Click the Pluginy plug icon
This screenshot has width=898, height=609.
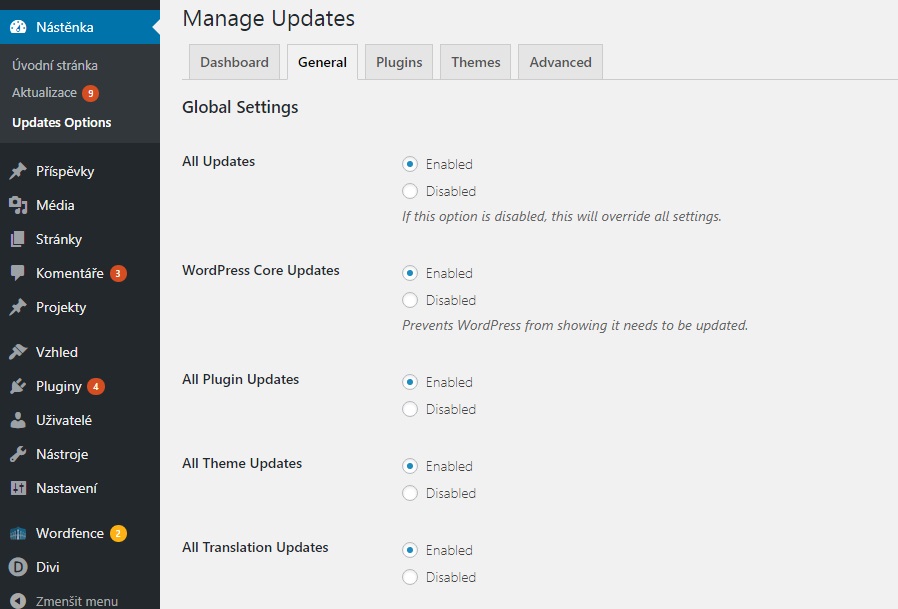(x=18, y=386)
